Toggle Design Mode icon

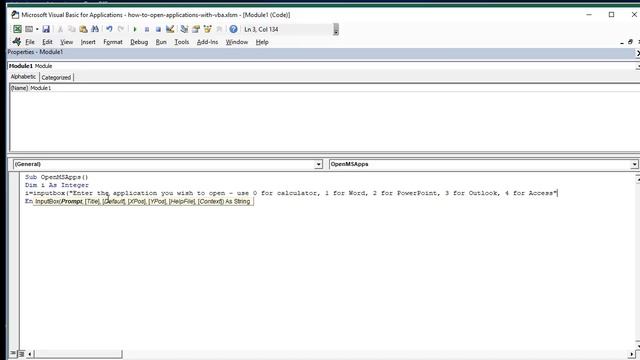point(170,29)
